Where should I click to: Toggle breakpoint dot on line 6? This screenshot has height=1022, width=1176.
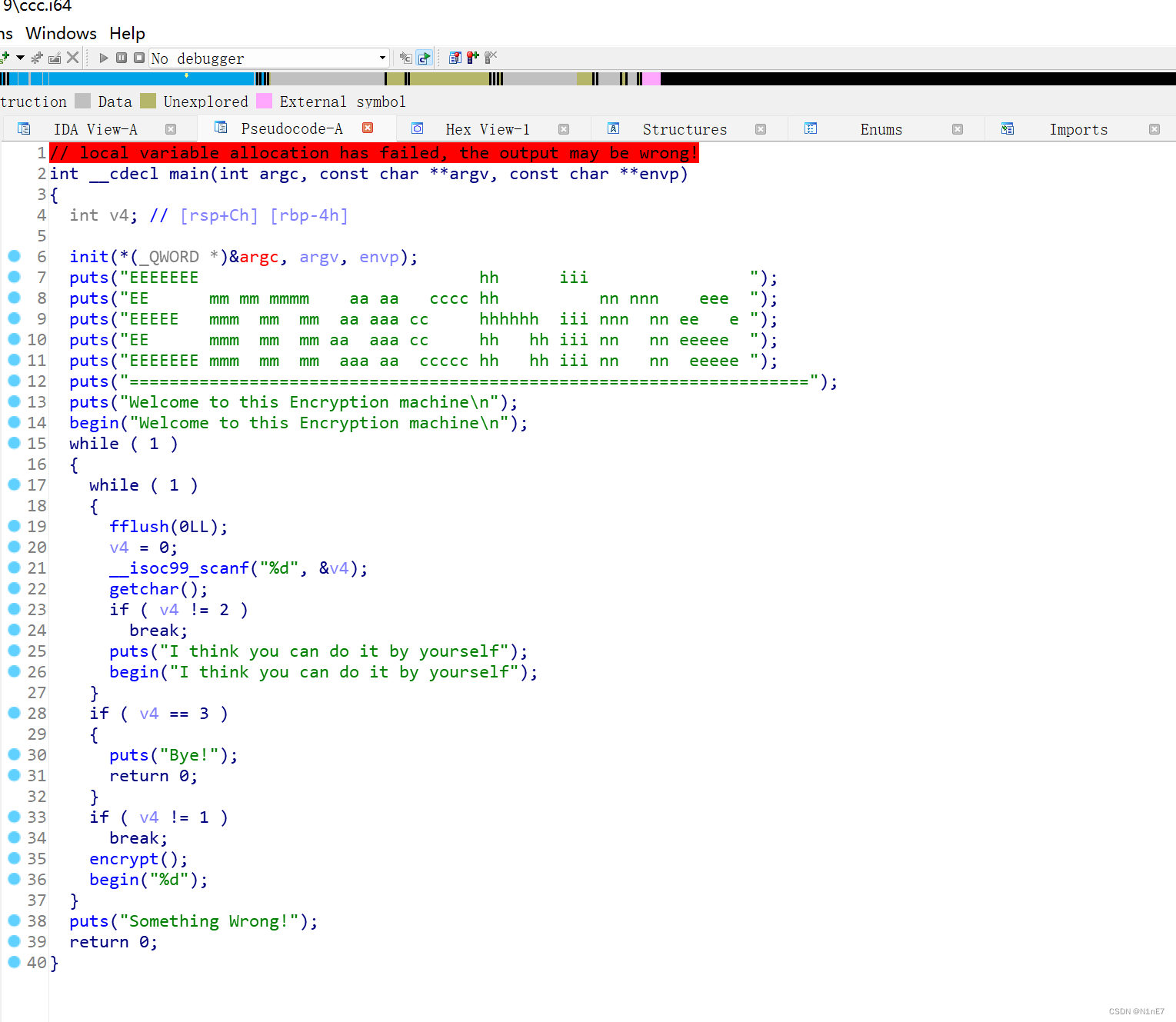click(14, 255)
